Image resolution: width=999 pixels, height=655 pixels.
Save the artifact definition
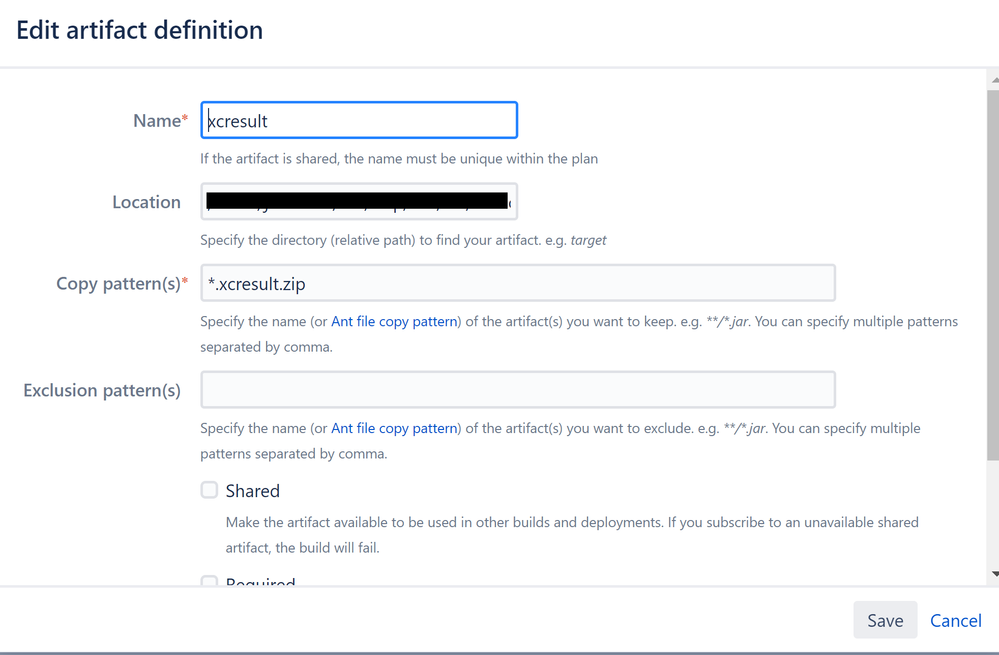pos(884,620)
